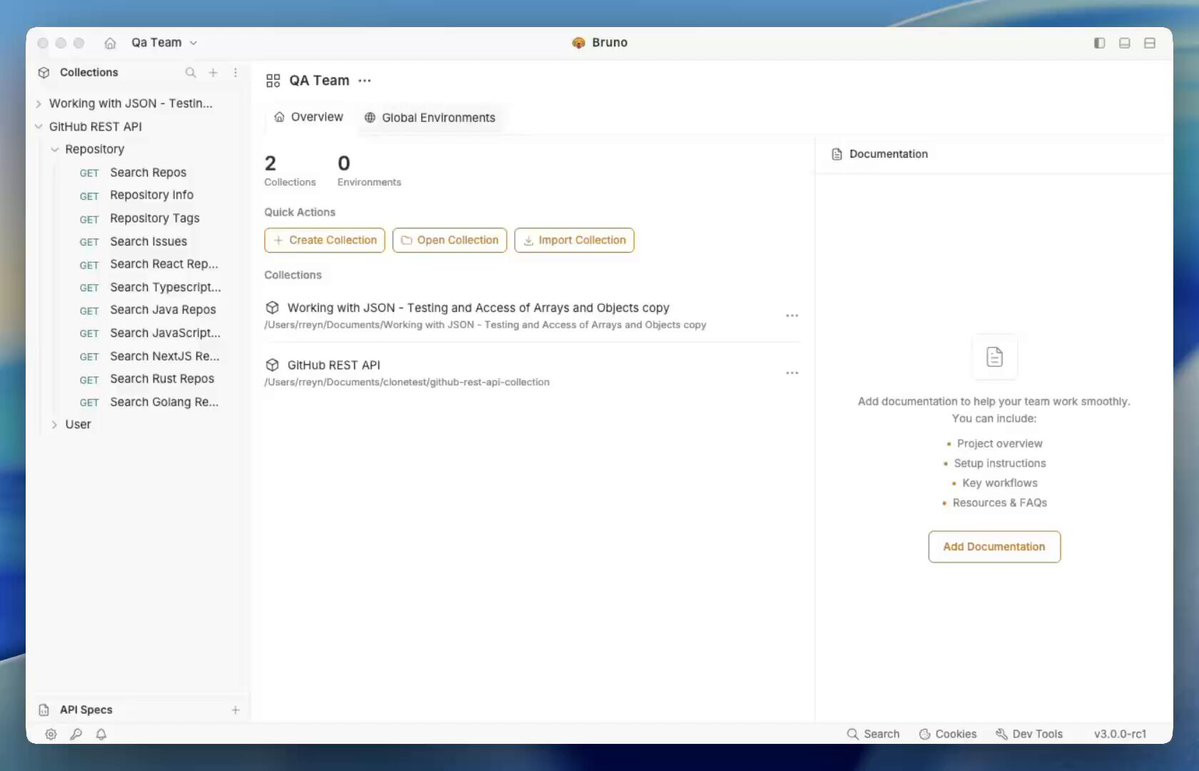
Task: Click the v3.0.0-rc1 version label
Action: pos(1120,734)
